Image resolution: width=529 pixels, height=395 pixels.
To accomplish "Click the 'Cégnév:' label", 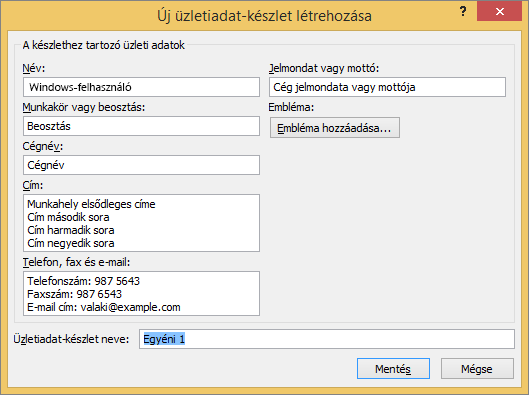I will pos(43,146).
